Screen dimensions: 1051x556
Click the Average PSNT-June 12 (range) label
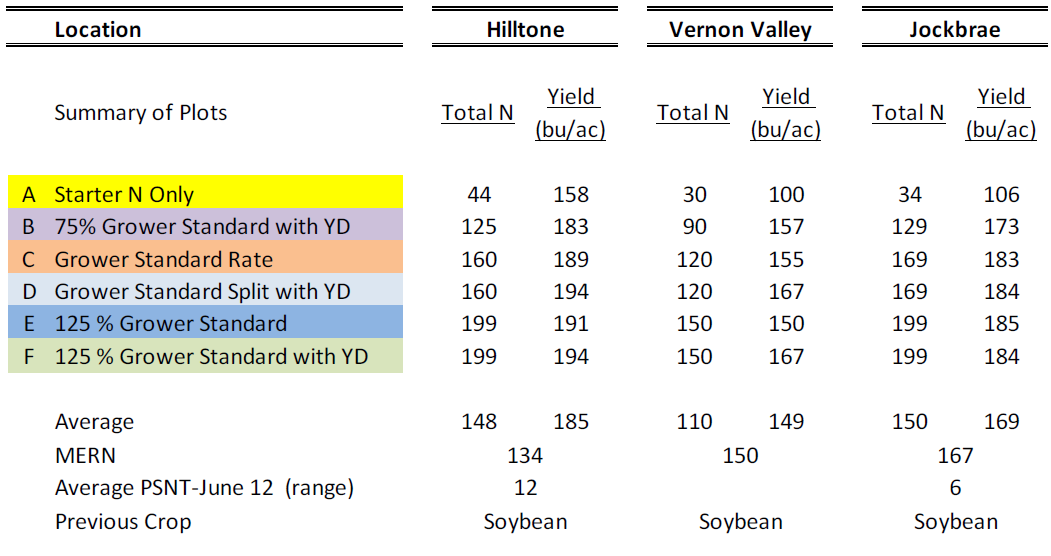204,488
